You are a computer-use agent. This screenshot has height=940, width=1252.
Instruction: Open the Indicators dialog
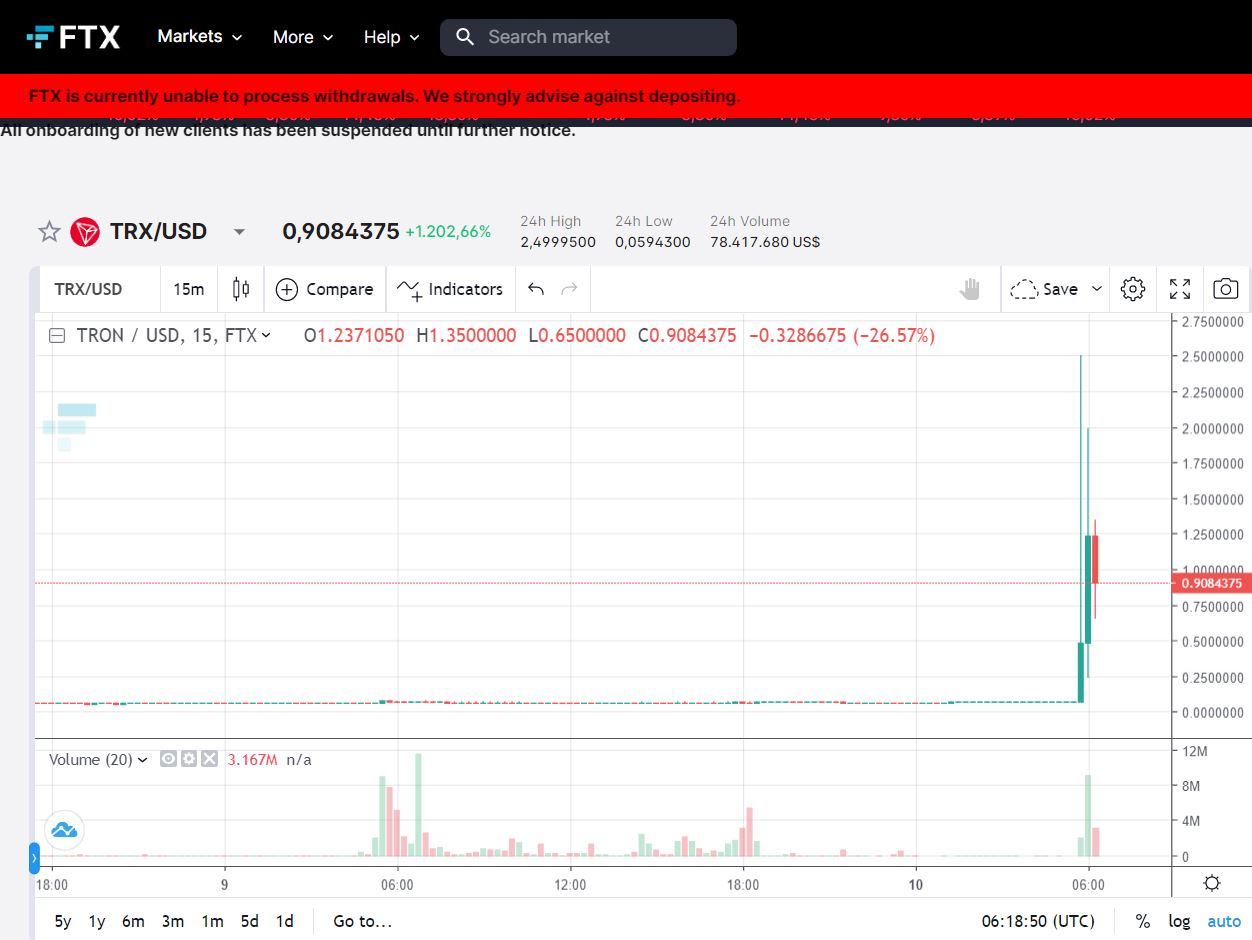(450, 289)
